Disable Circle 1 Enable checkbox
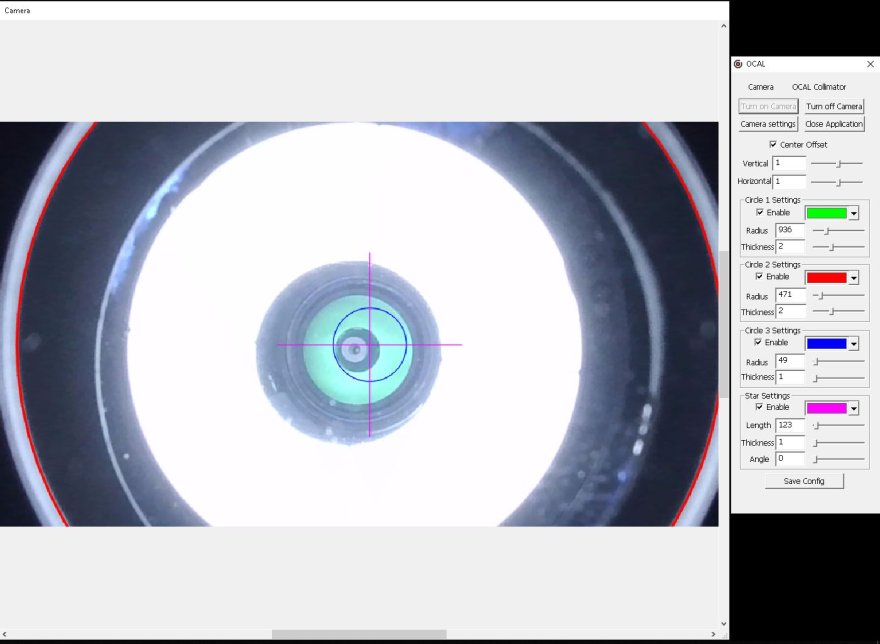 (760, 212)
